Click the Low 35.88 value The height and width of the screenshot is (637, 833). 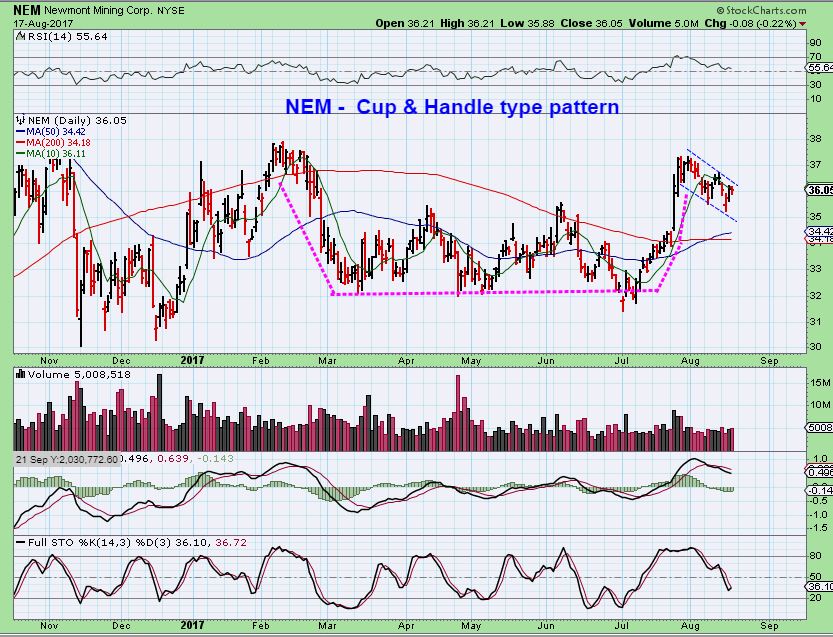[527, 23]
